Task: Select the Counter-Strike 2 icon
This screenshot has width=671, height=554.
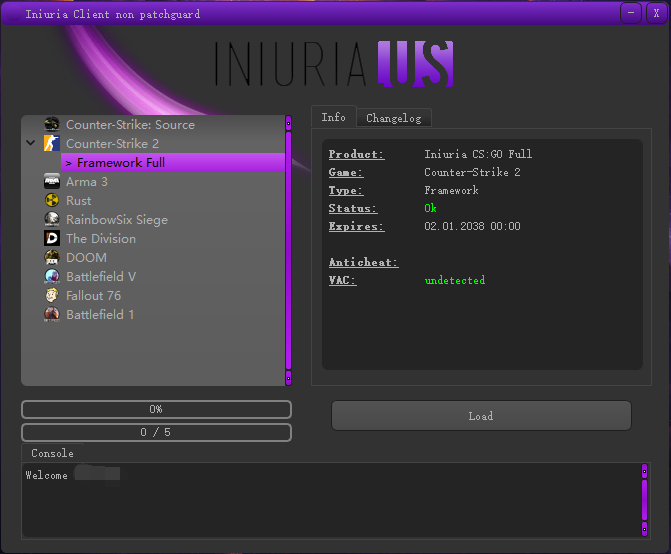Action: pos(52,144)
